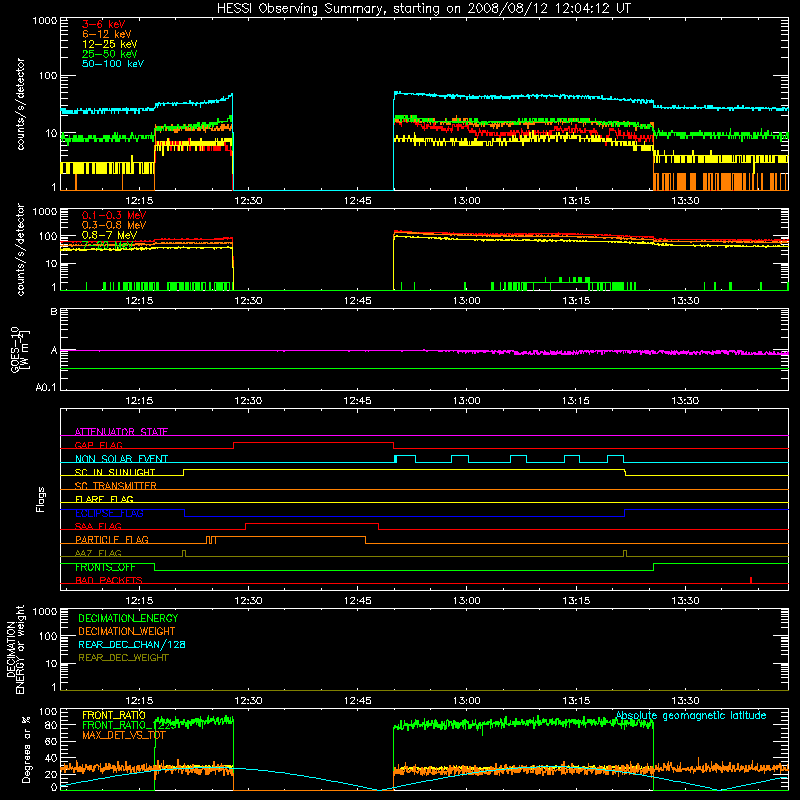Click the SC_TRANSMITTER flag label
This screenshot has width=800, height=800.
[116, 486]
